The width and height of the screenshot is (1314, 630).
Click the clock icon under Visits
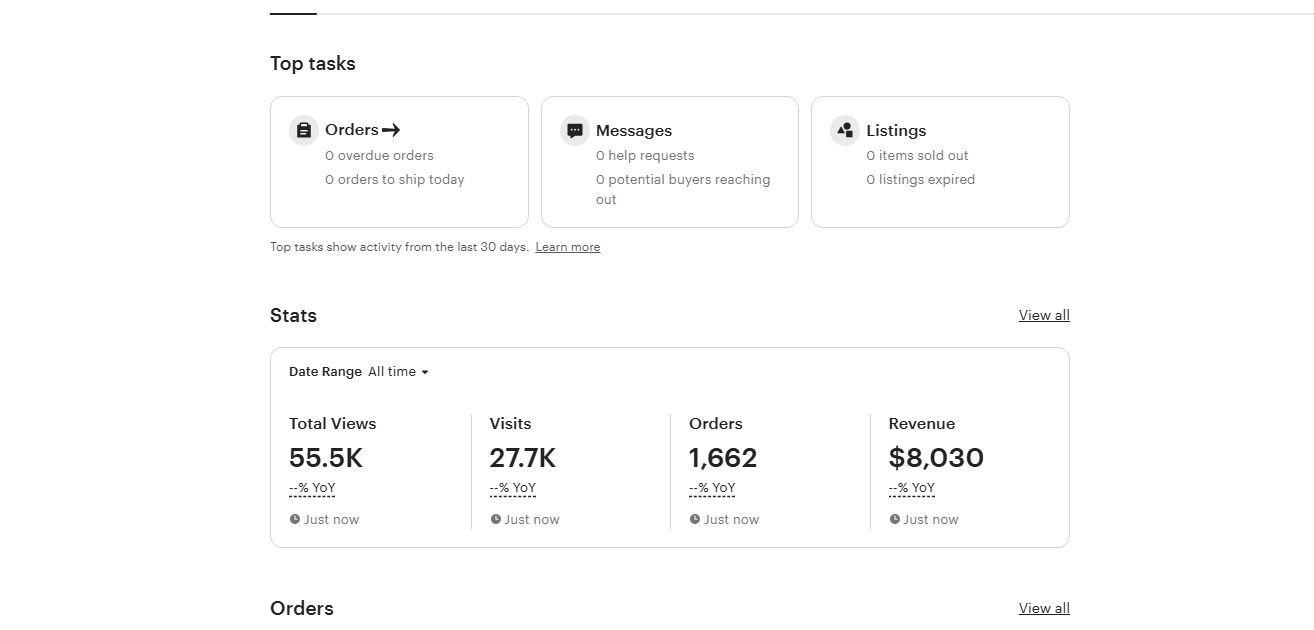495,519
